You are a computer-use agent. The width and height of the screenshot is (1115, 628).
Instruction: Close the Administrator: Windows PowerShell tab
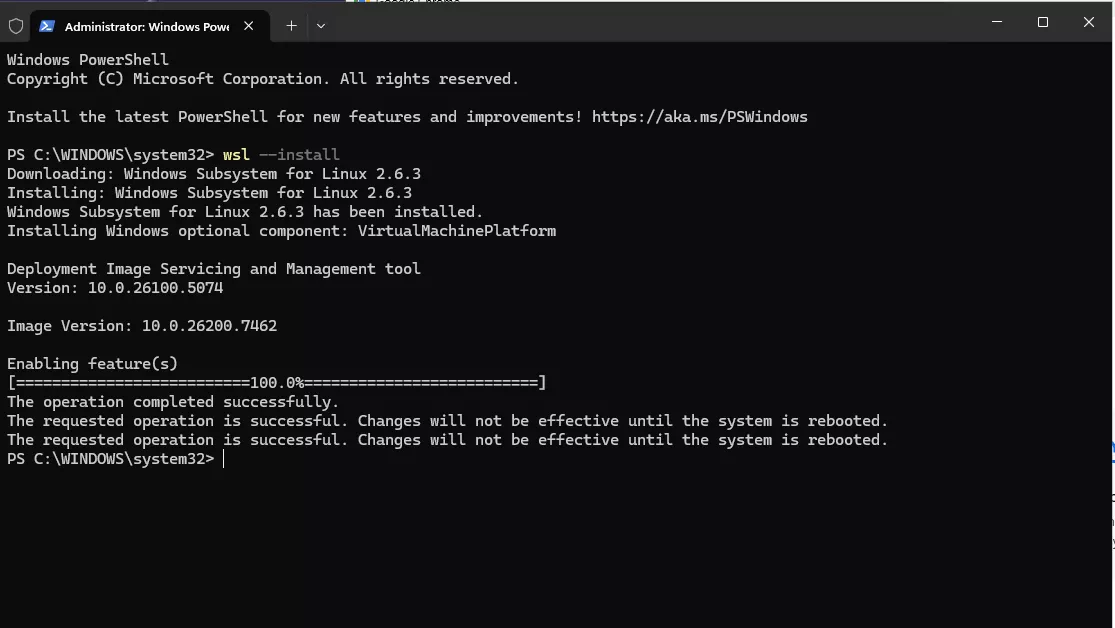(x=249, y=26)
